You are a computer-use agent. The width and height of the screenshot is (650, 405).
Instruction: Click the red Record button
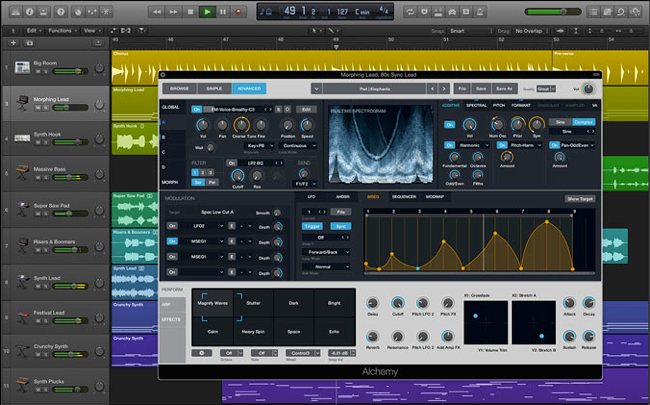pyautogui.click(x=238, y=12)
